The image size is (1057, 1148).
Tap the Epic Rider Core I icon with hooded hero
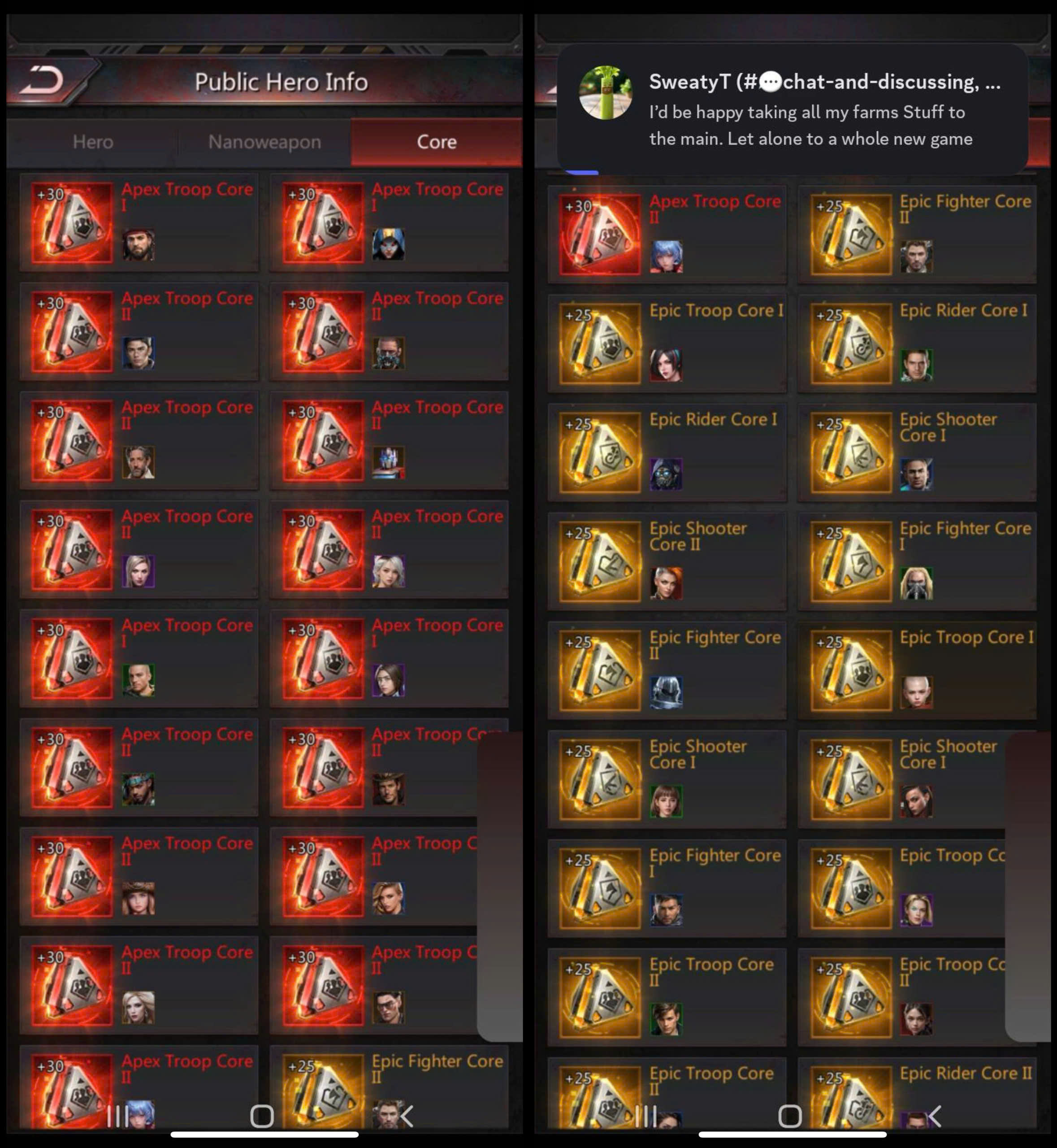pyautogui.click(x=600, y=452)
